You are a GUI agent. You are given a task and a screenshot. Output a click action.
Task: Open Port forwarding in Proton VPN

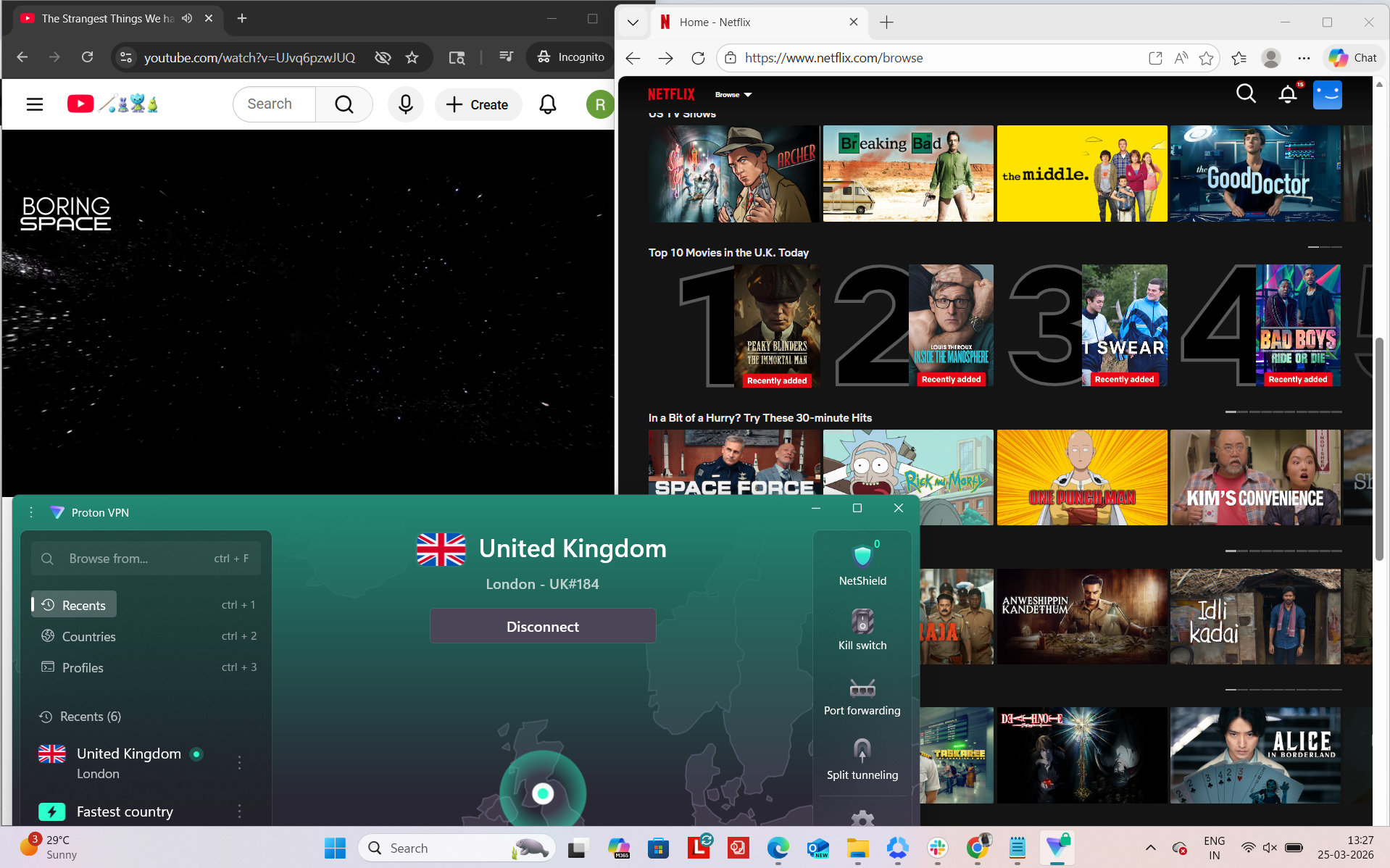point(862,688)
